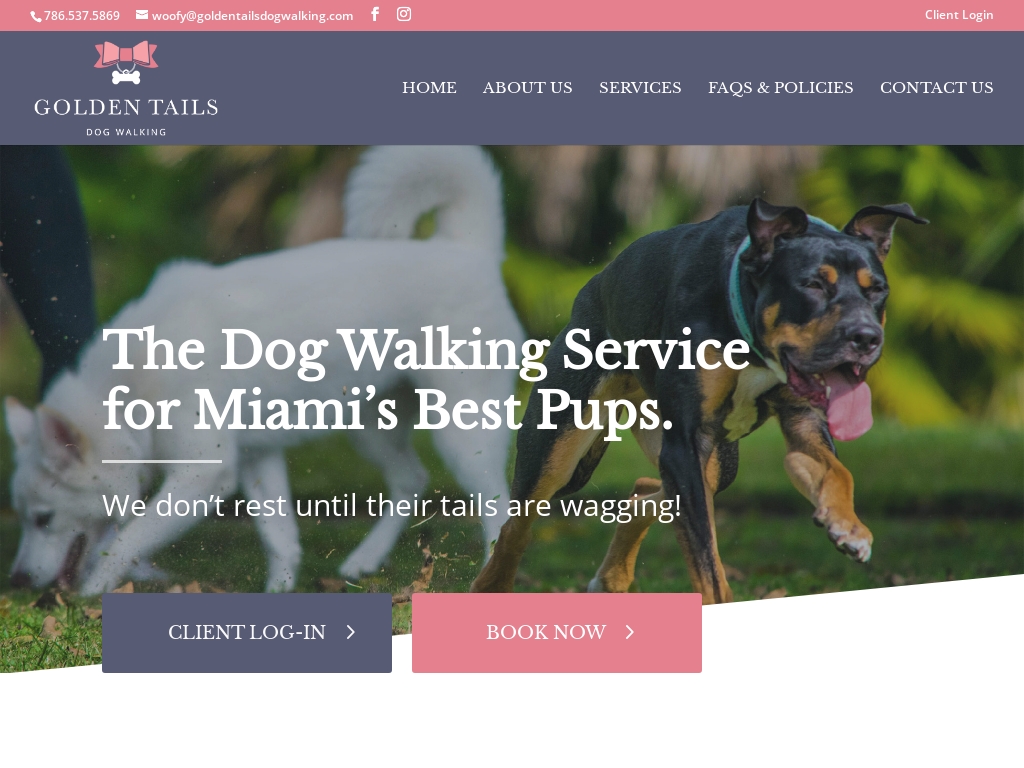The width and height of the screenshot is (1024, 768).
Task: Click the Client Log-In button
Action: coord(247,633)
